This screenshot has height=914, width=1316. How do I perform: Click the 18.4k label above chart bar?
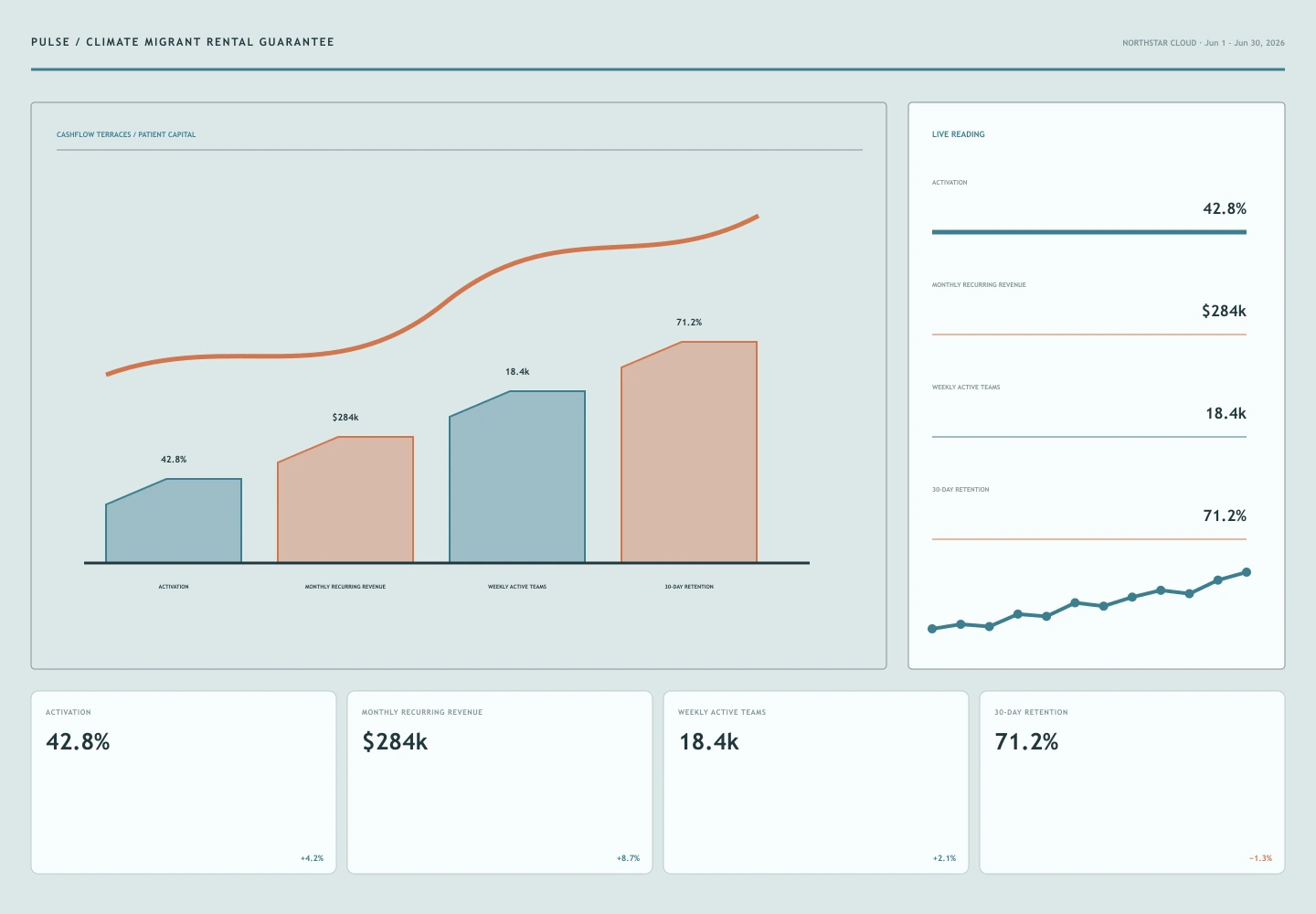[517, 372]
